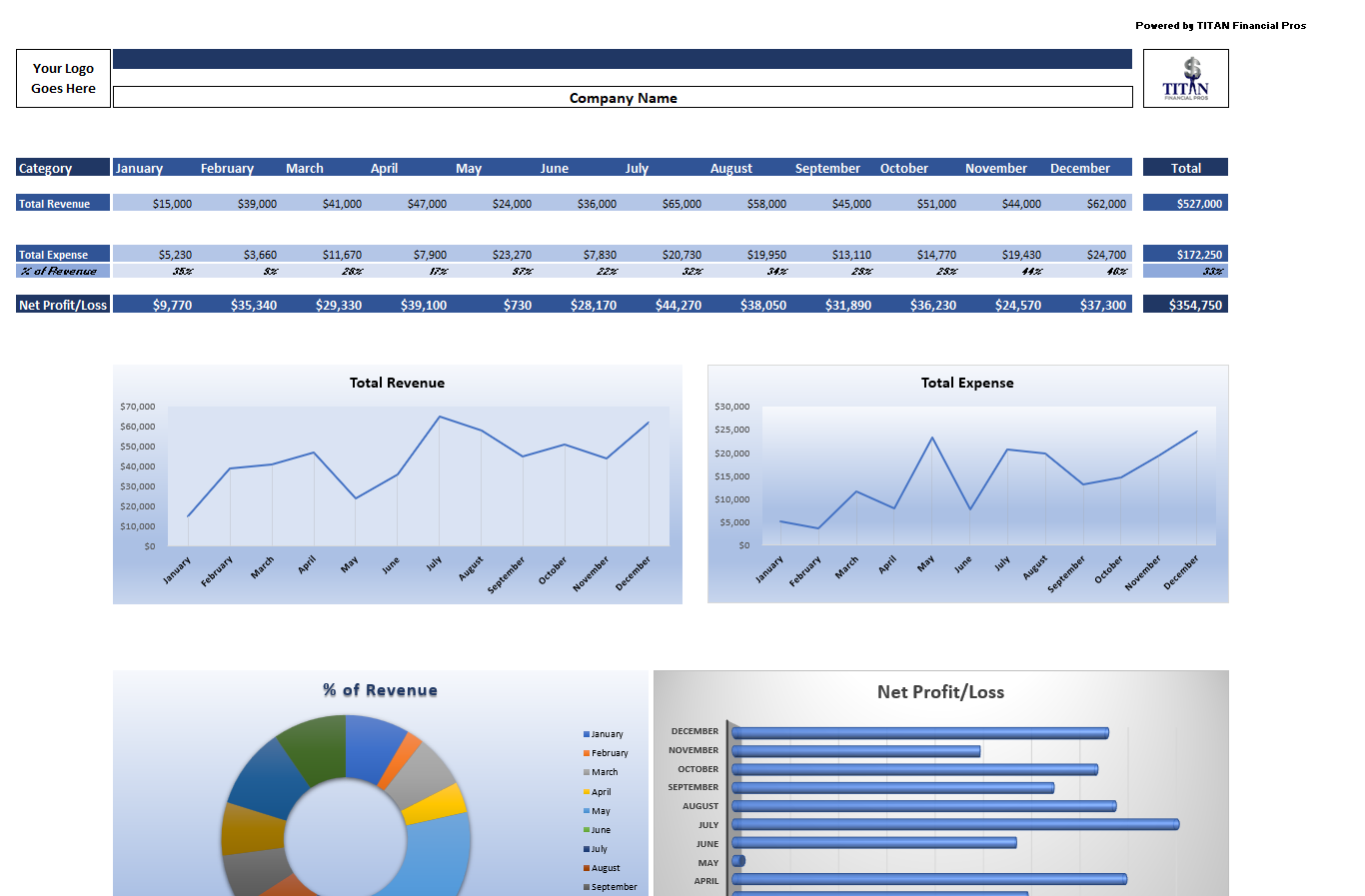The width and height of the screenshot is (1365, 896).
Task: Click the Category column header
Action: tap(62, 168)
